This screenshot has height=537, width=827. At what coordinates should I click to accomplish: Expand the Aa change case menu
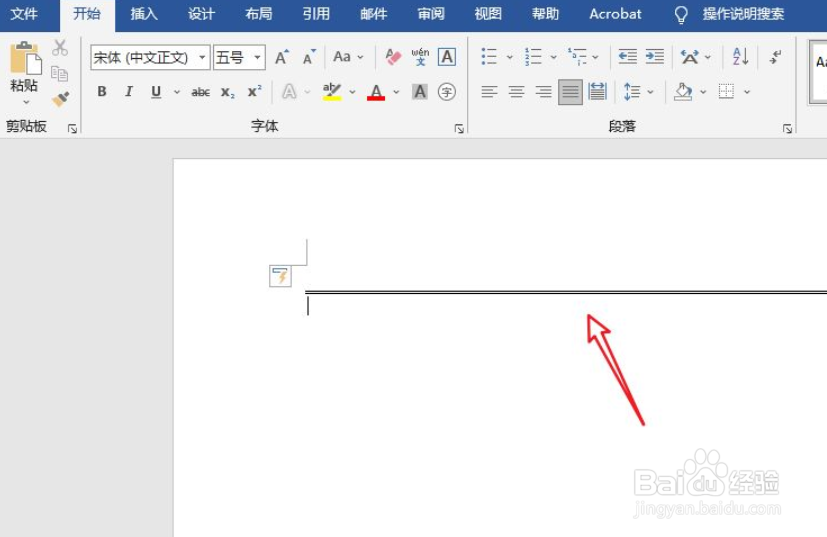(x=349, y=56)
